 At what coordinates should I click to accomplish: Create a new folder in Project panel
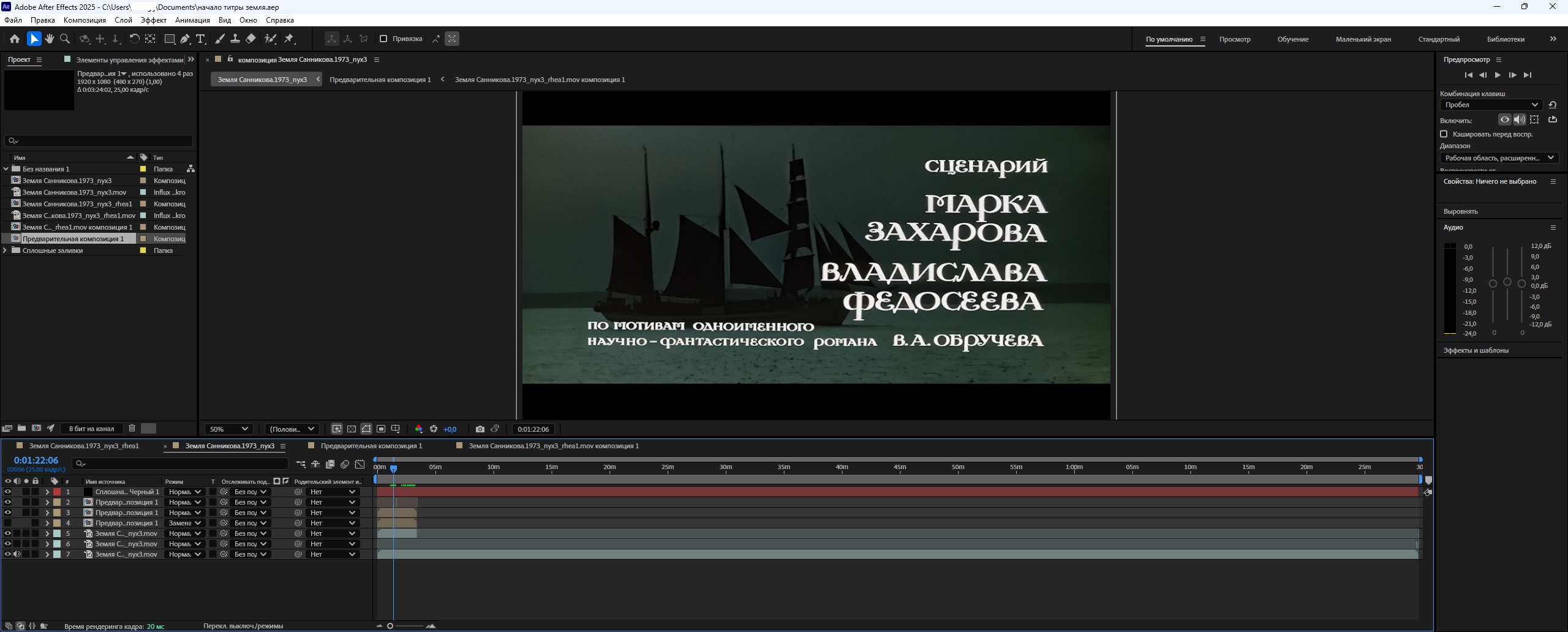tap(21, 428)
